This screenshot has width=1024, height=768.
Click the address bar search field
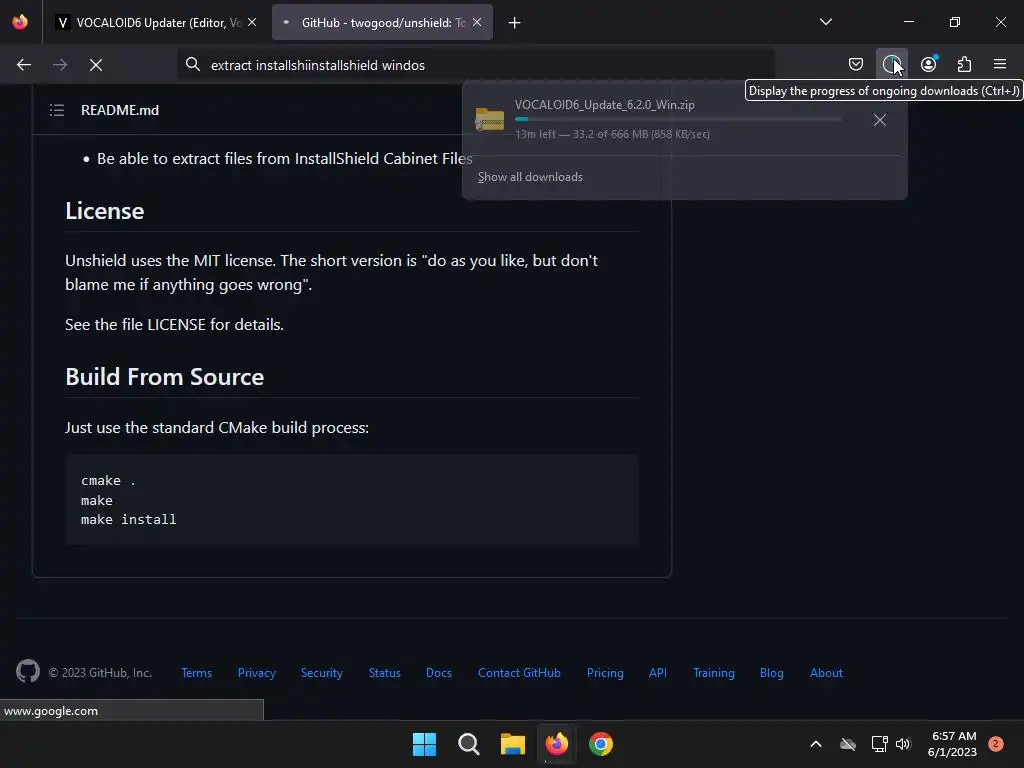pos(476,65)
